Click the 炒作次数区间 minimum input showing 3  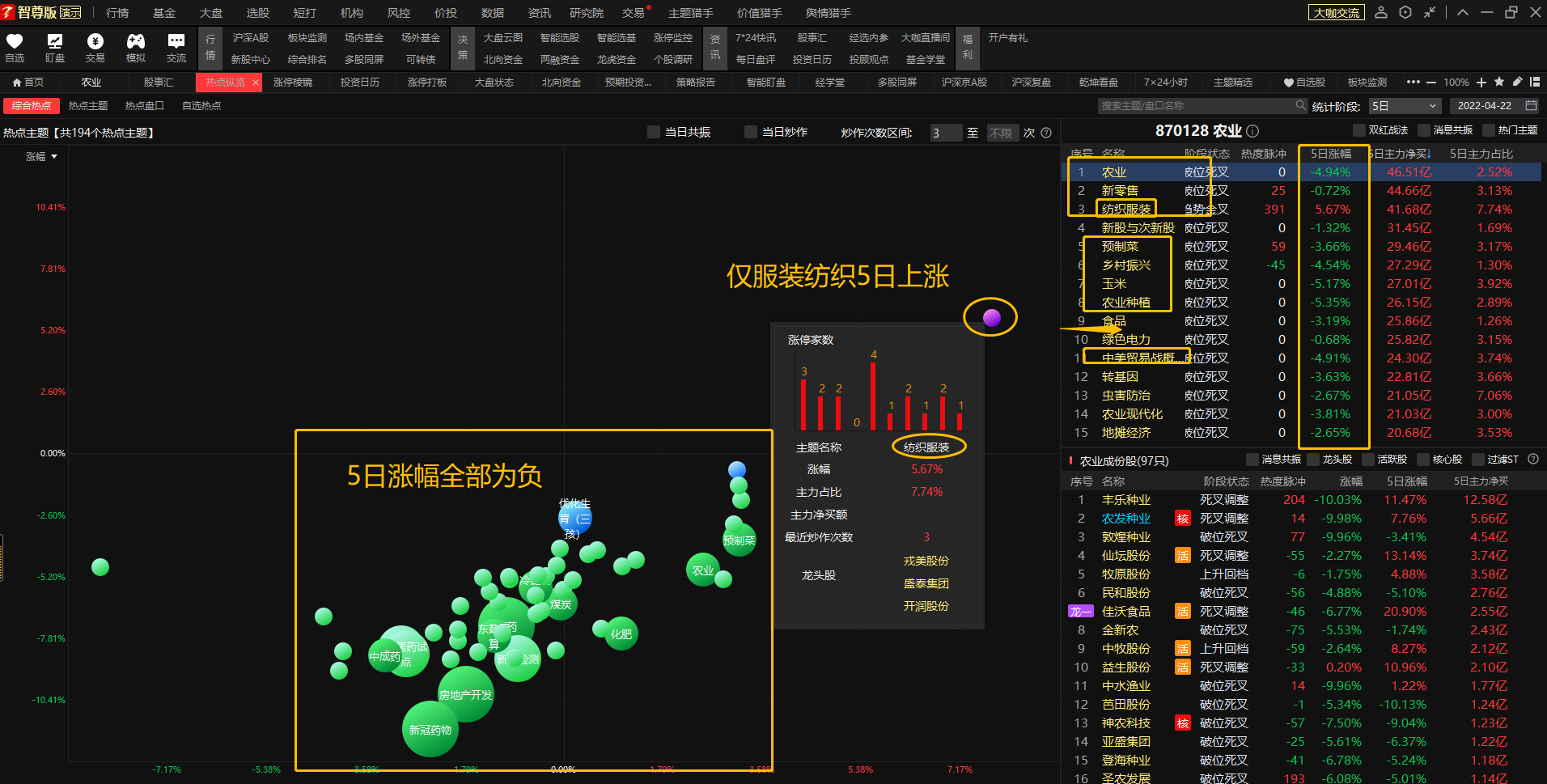pos(946,133)
